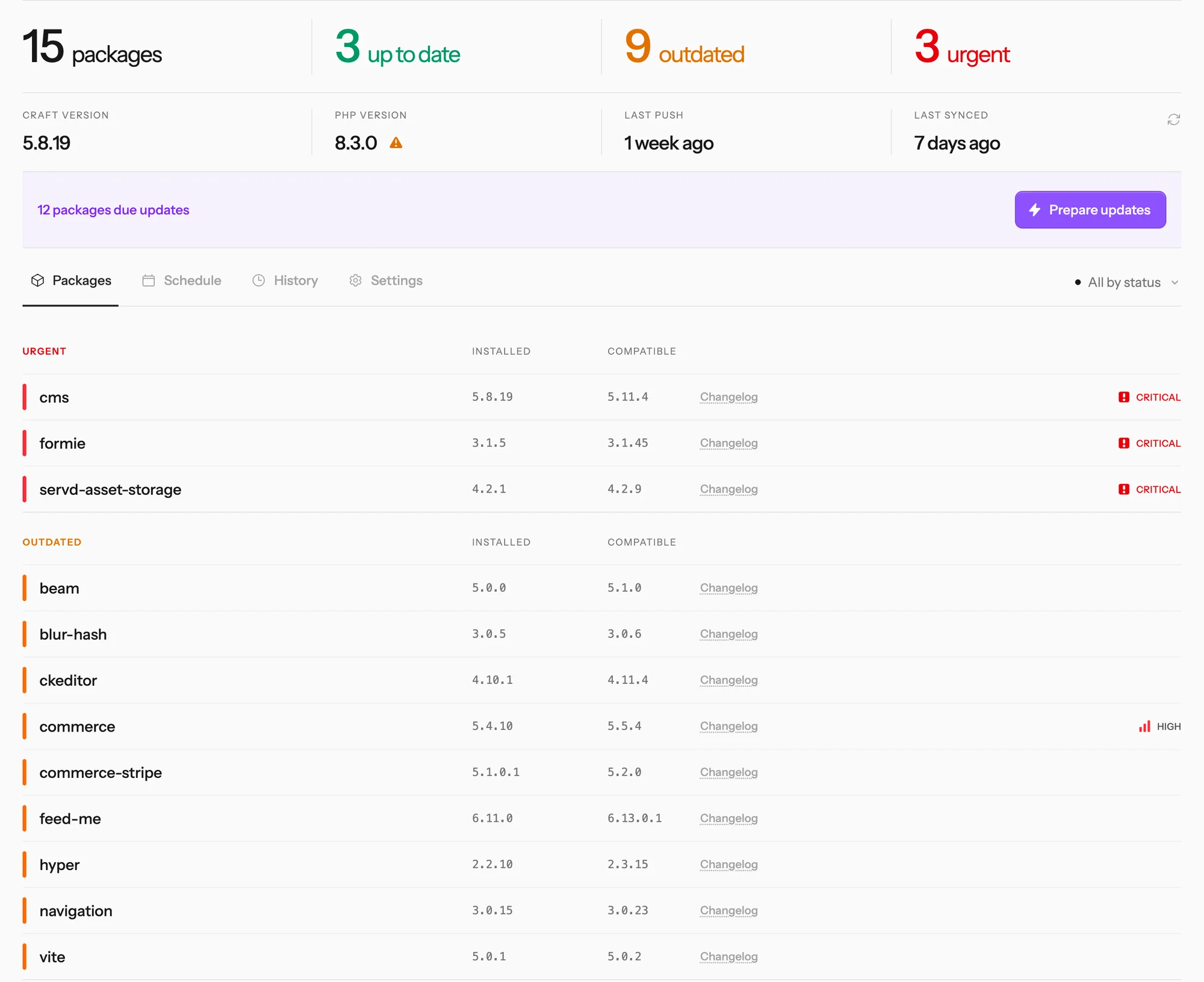Click the 3 up to date summary
This screenshot has width=1204, height=982.
[x=398, y=47]
